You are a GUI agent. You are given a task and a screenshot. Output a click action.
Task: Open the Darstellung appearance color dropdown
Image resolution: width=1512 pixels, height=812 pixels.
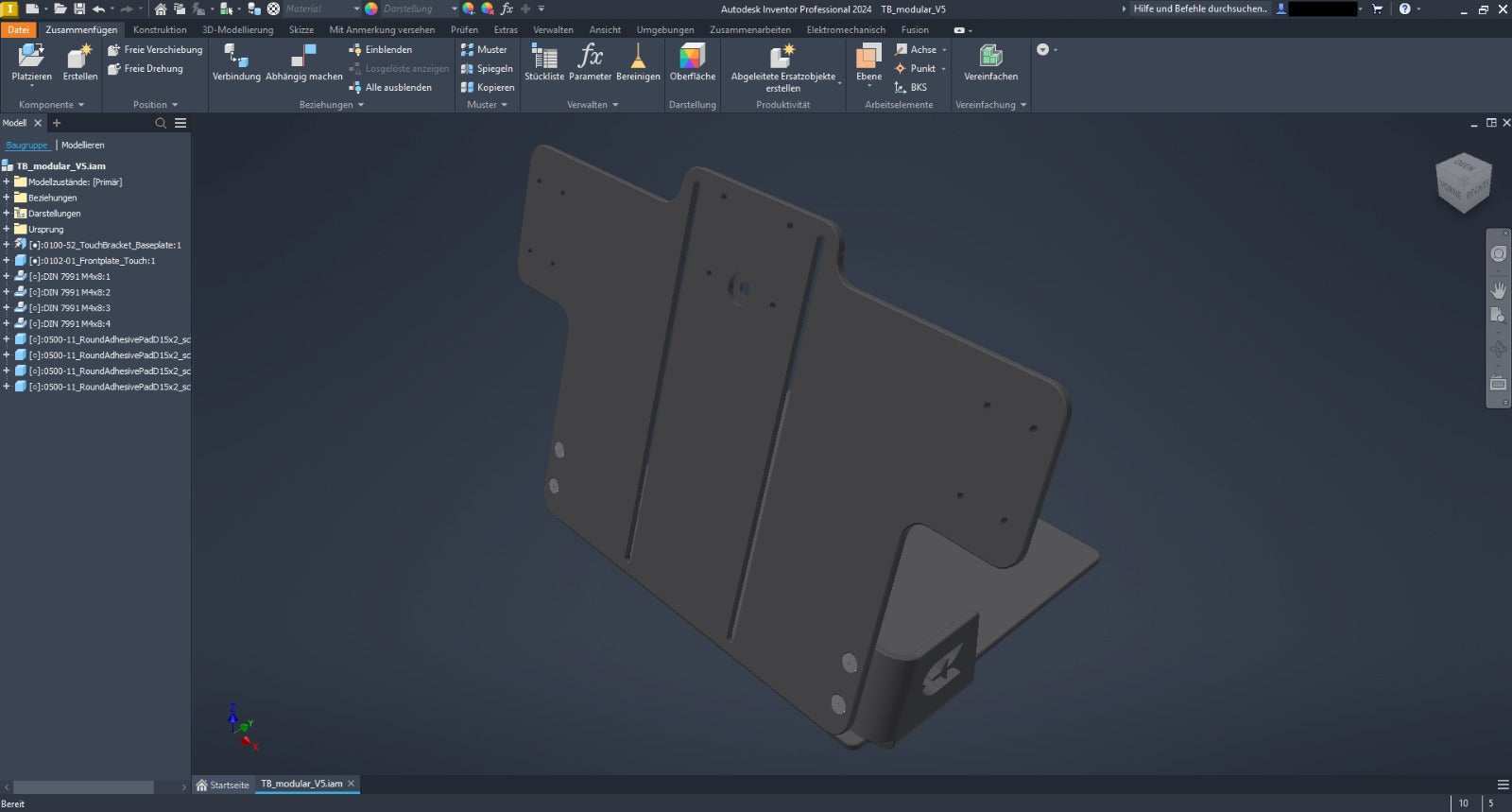[x=454, y=9]
